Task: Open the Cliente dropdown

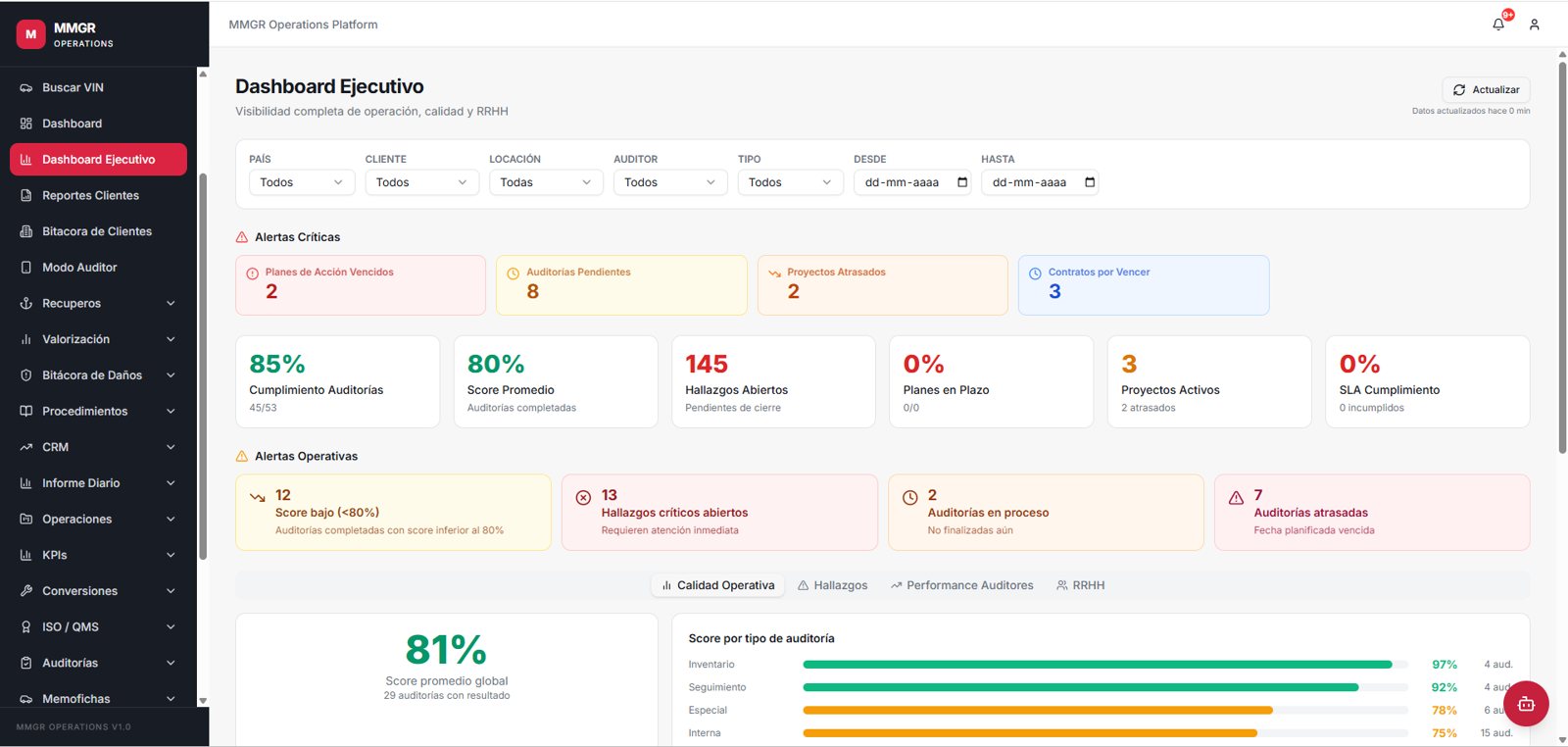Action: tap(422, 182)
